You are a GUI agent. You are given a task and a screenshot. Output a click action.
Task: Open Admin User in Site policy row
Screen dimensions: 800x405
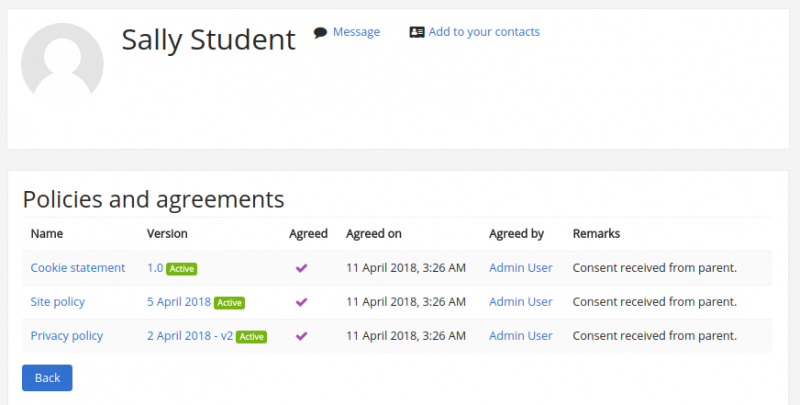[x=520, y=302]
